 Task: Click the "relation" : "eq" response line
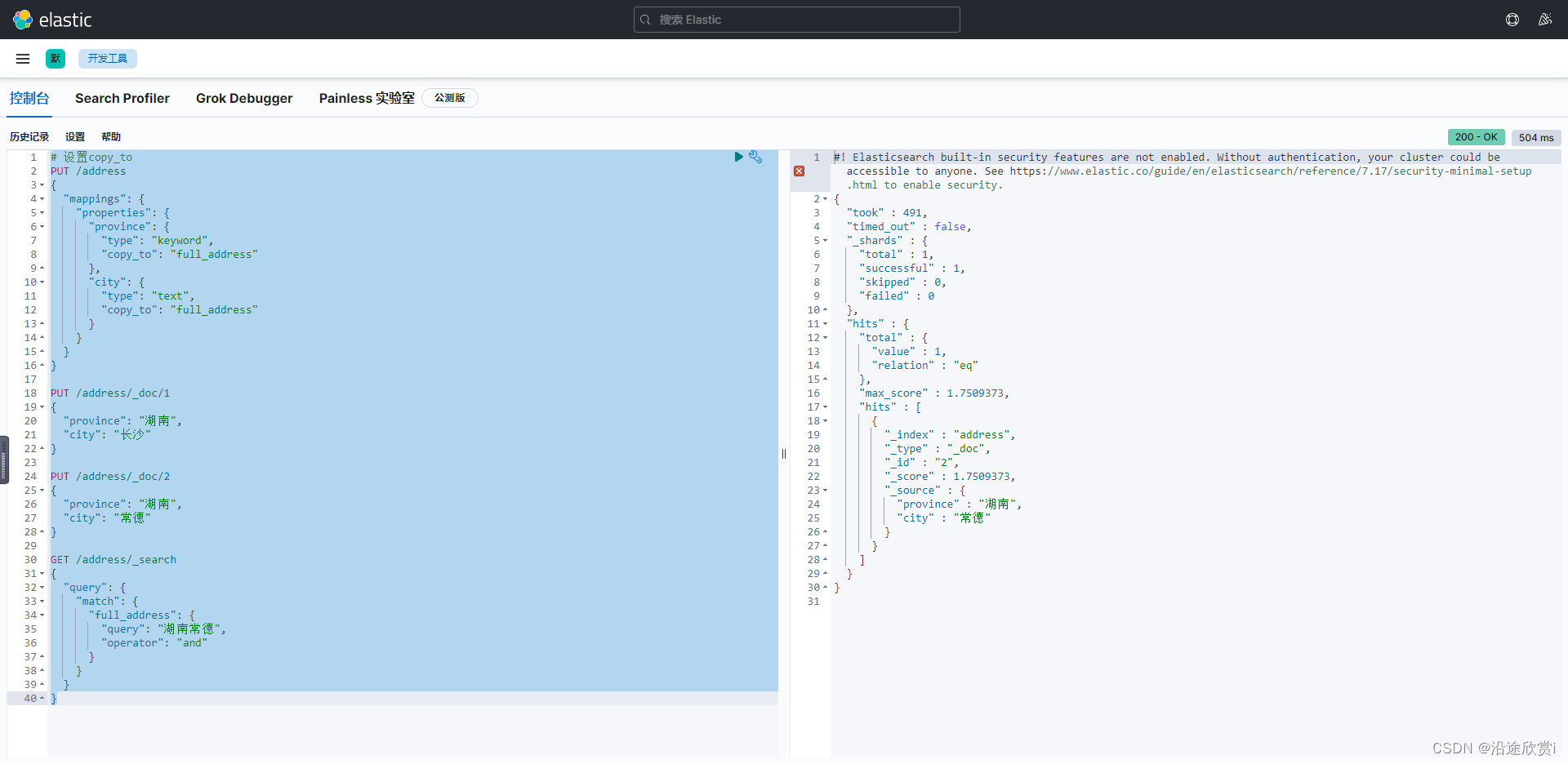click(x=924, y=366)
